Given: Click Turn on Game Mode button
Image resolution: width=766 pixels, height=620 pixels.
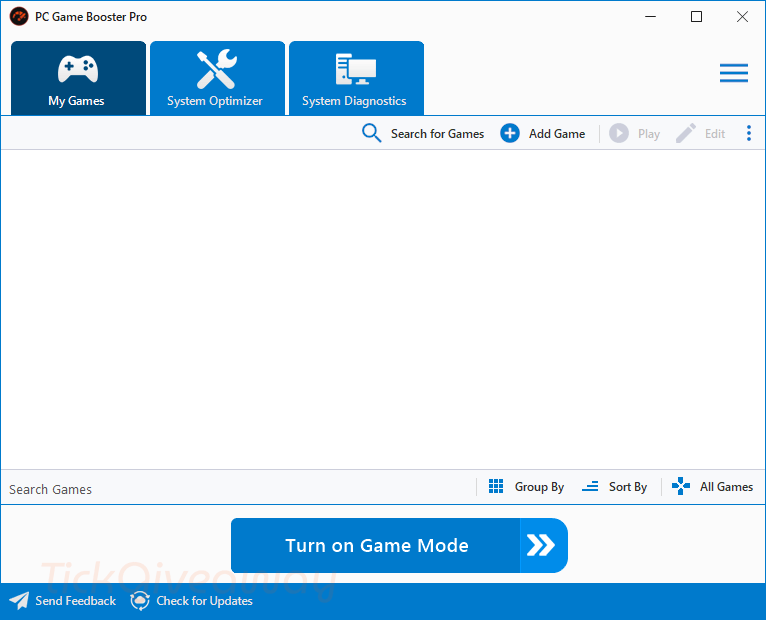Looking at the screenshot, I should [399, 545].
